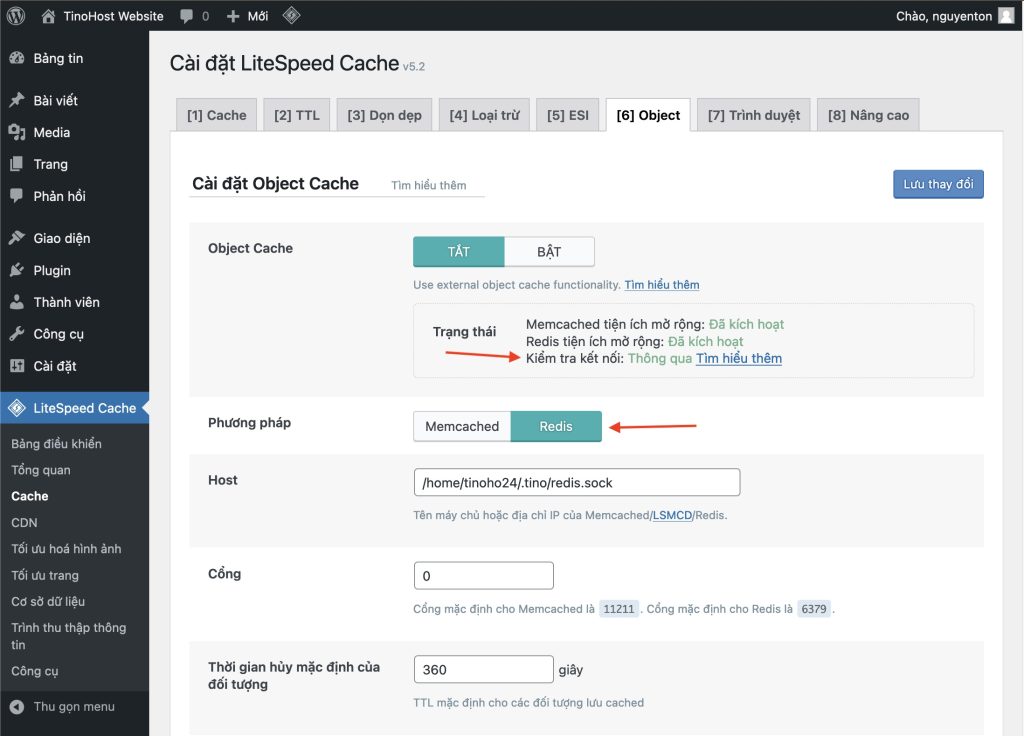Open Tìm hiểu thêm link after Thông qua
This screenshot has width=1024, height=736.
(739, 359)
